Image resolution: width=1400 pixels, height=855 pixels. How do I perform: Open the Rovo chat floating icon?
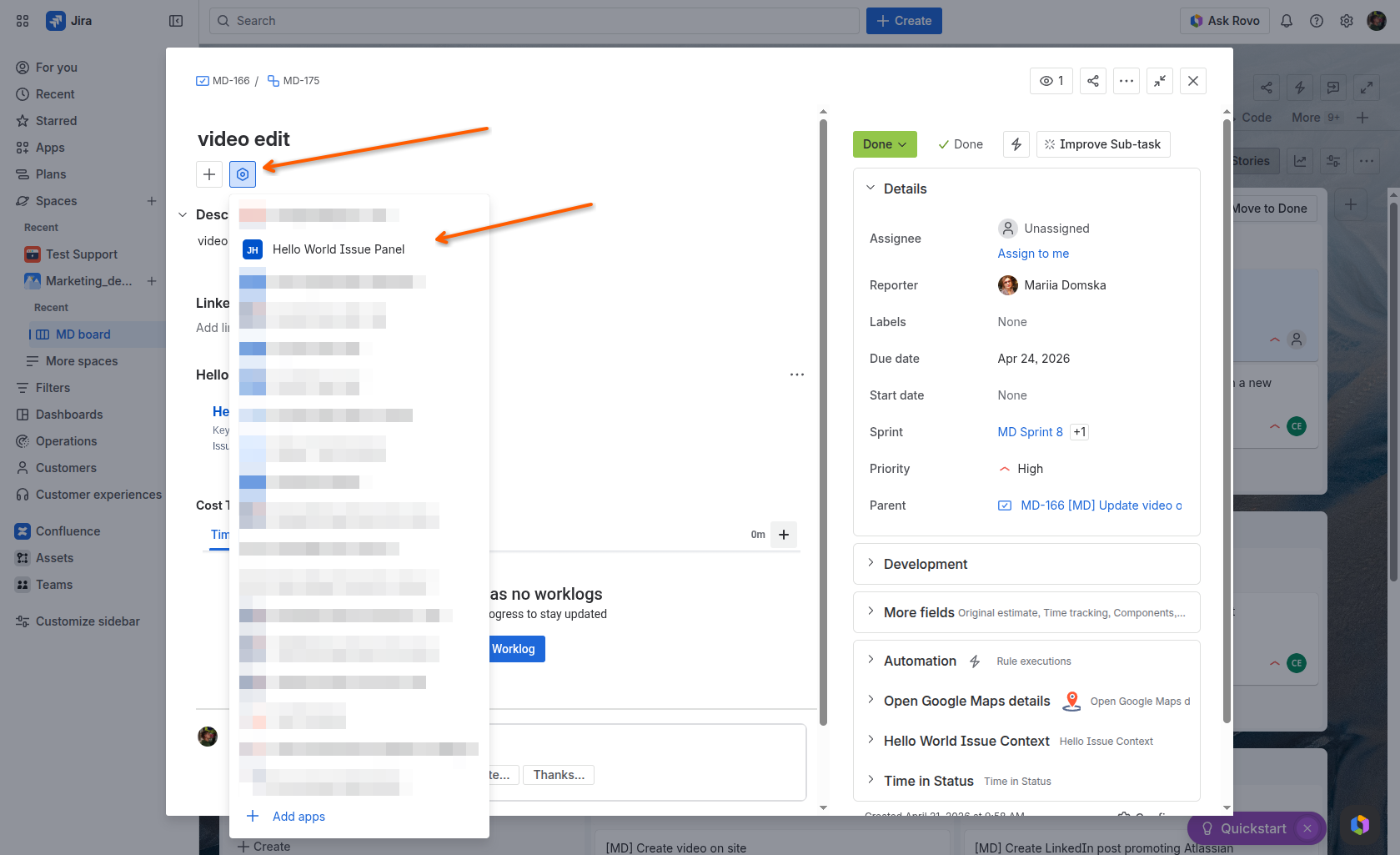tap(1360, 825)
